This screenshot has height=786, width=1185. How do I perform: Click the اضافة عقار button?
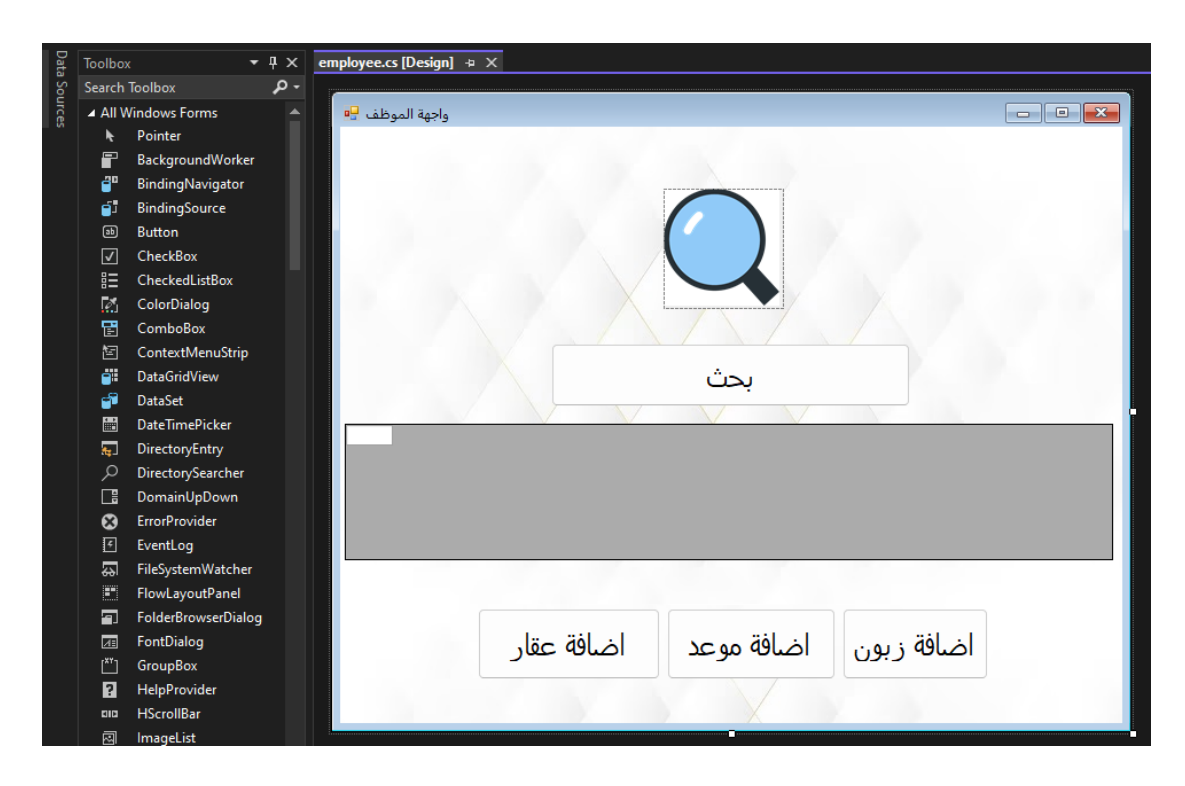click(x=568, y=644)
